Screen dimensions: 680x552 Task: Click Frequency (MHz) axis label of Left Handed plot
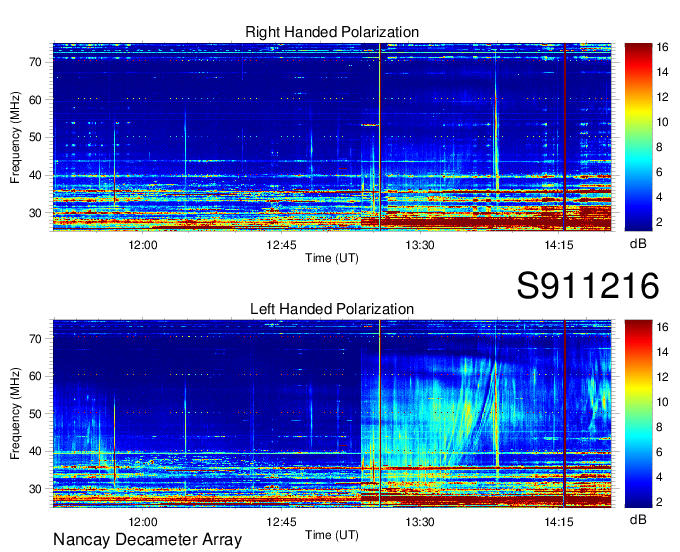click(x=15, y=414)
